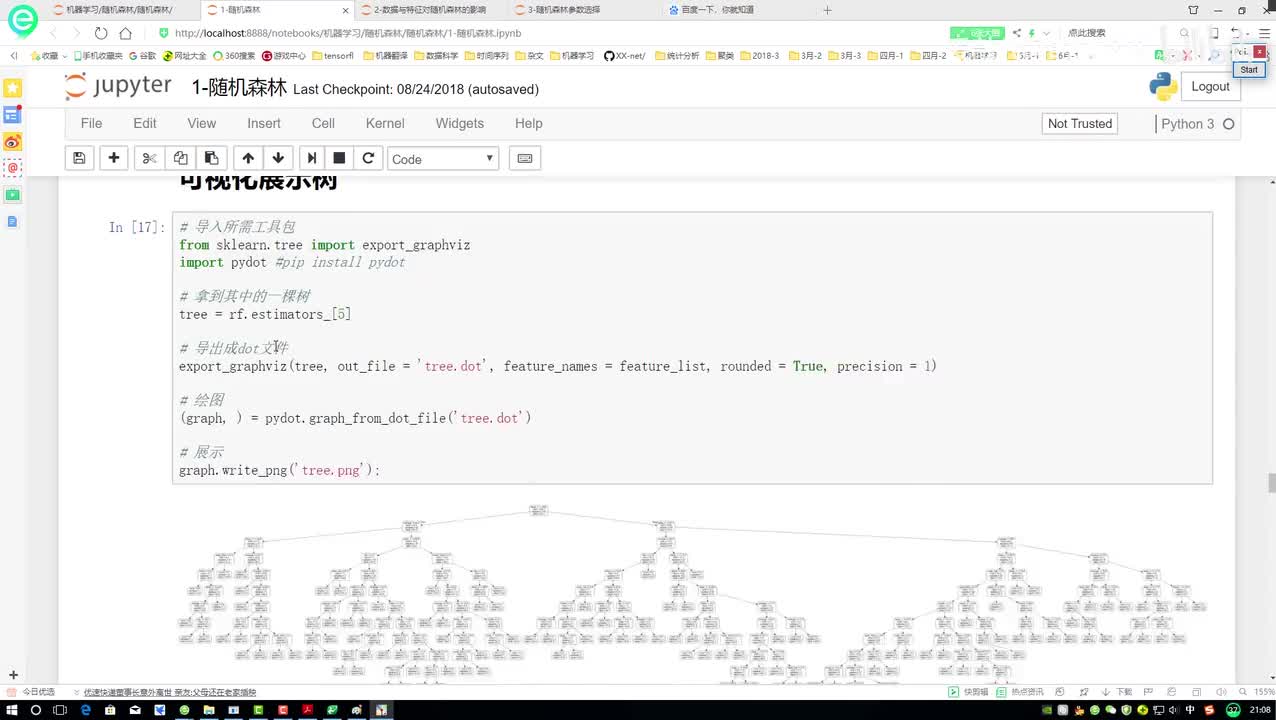Click the 今日优选 status bar item
The height and width of the screenshot is (720, 1276).
coord(32,692)
